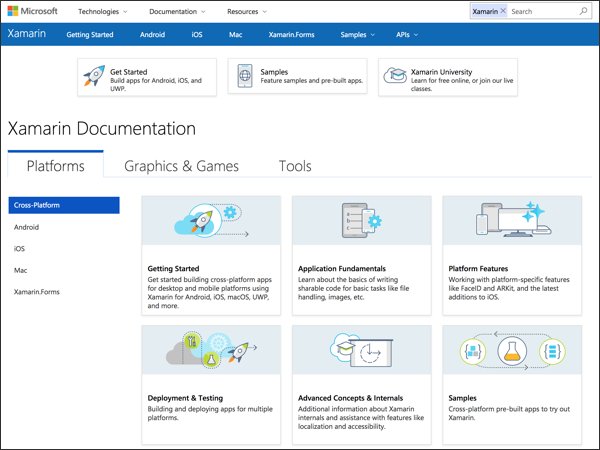Open the Samples top card title
The height and width of the screenshot is (450, 600).
click(274, 72)
